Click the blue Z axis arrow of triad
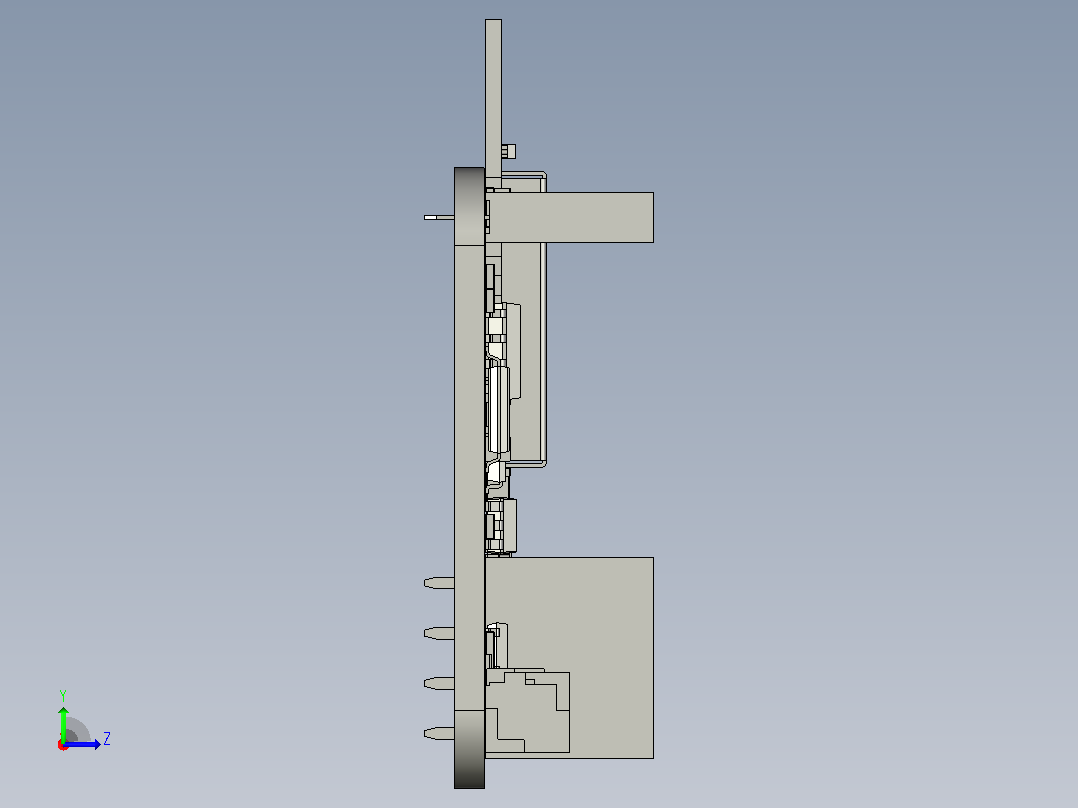1078x808 pixels. point(82,744)
